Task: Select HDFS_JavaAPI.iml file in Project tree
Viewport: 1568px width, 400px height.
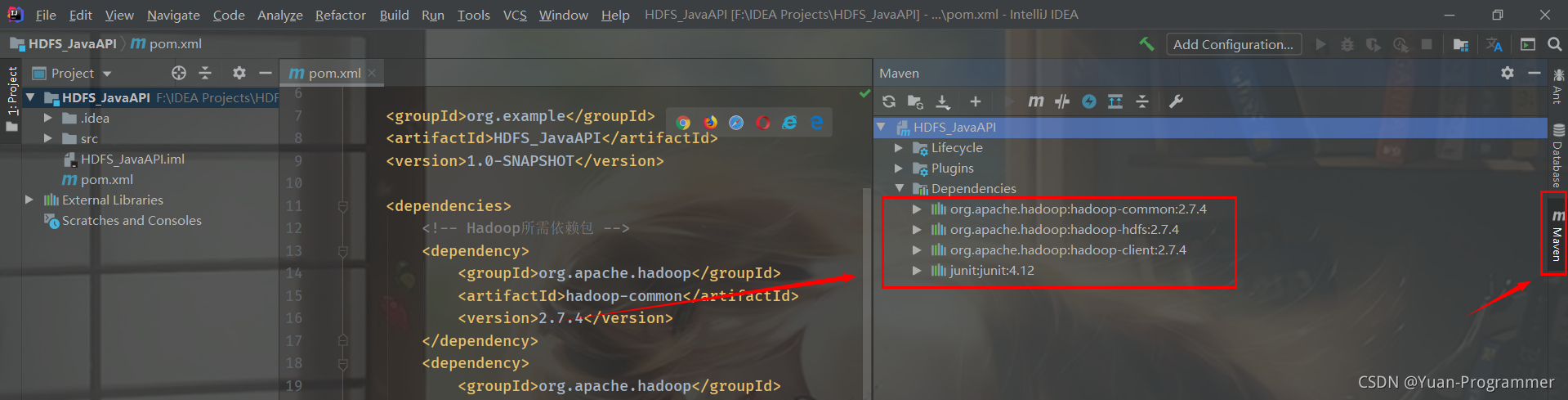Action: point(132,159)
